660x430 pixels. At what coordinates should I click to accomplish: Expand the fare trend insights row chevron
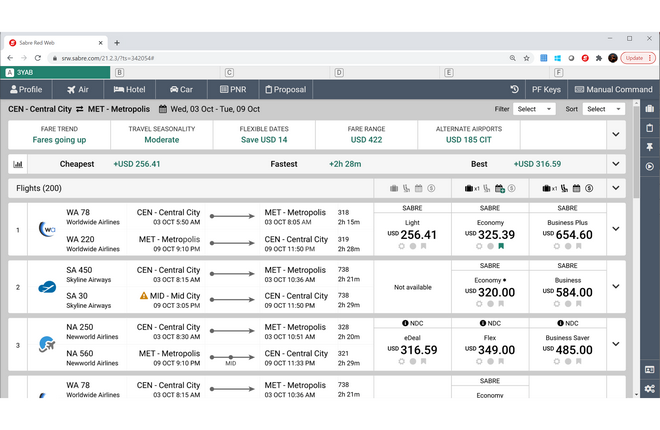616,134
